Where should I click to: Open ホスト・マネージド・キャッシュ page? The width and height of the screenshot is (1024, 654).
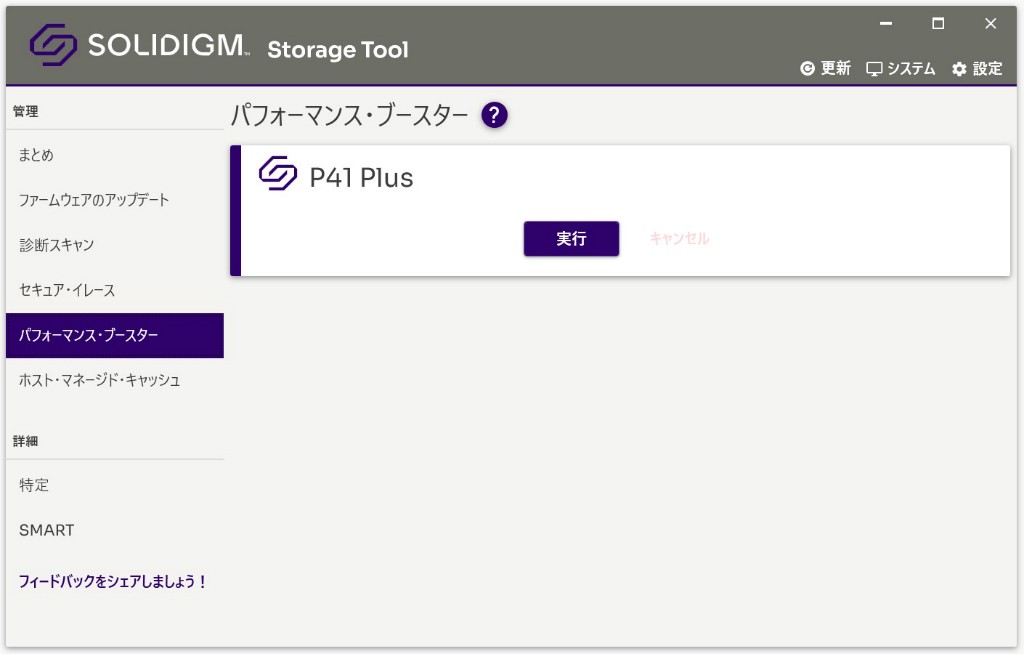100,381
